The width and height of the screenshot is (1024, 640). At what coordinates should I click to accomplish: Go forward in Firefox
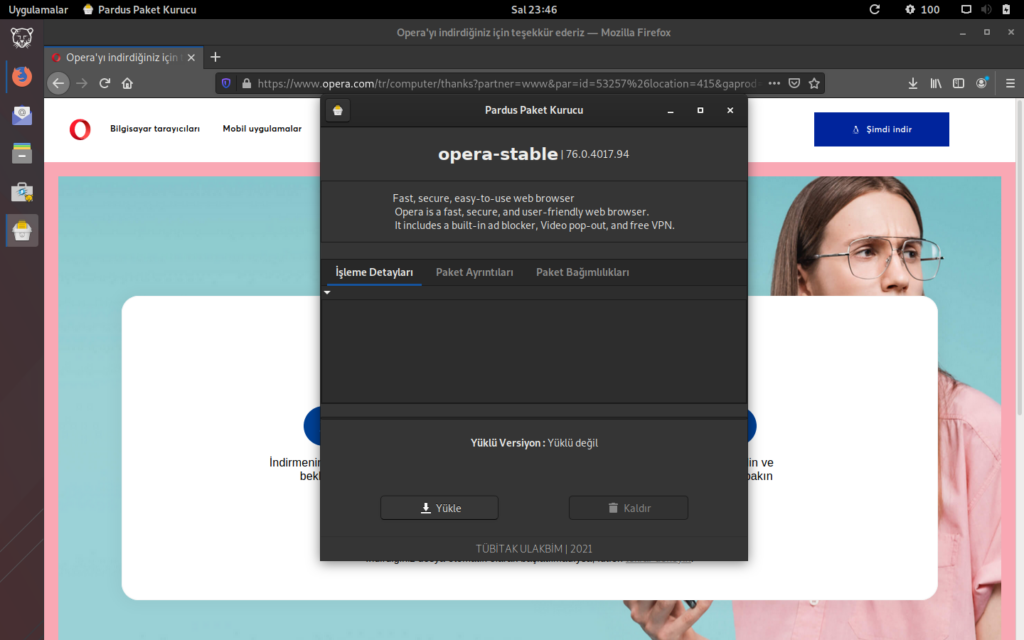click(x=82, y=84)
